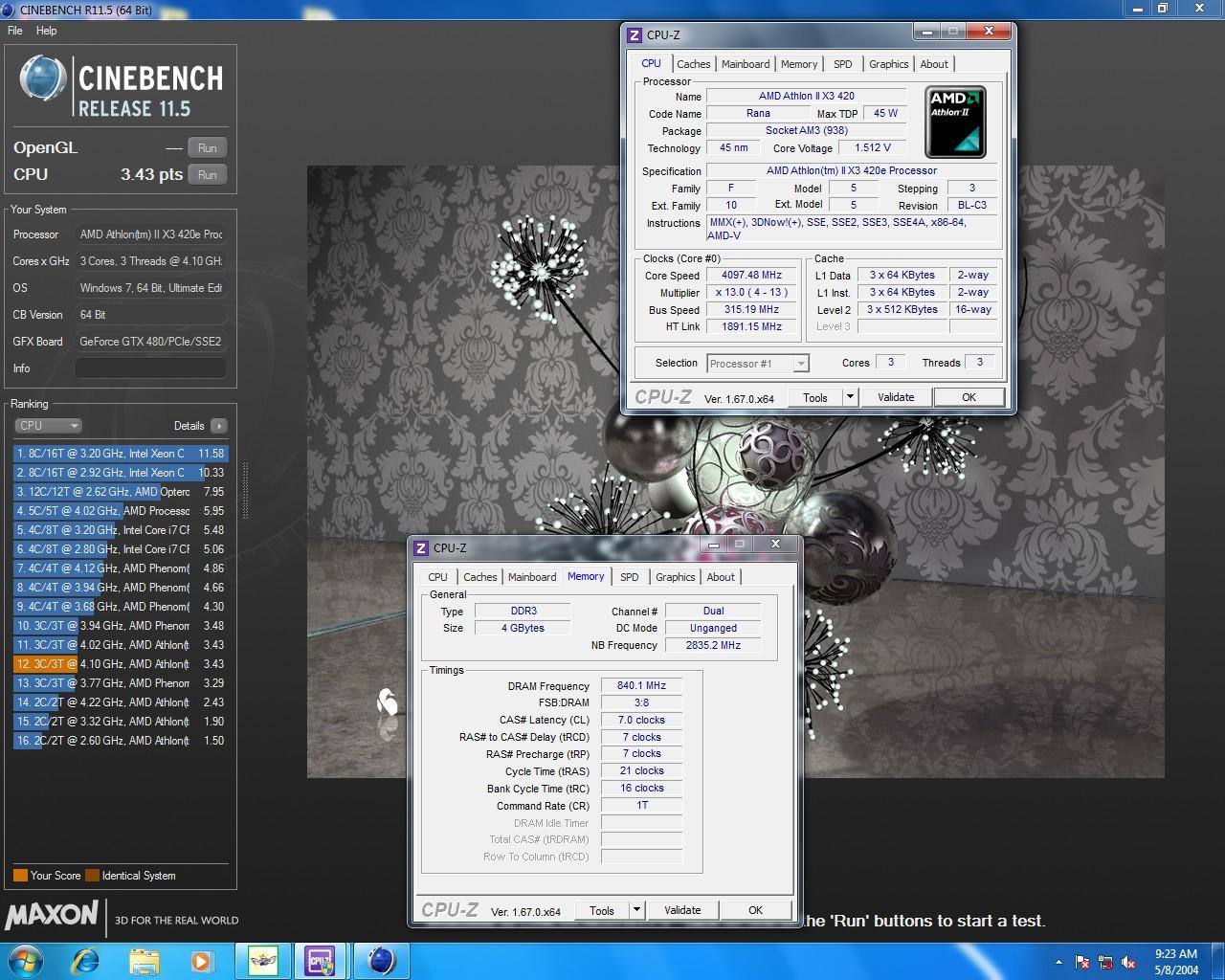Click the Z icon in upper CPU-Z title bar
Viewport: 1225px width, 980px height.
(x=635, y=35)
